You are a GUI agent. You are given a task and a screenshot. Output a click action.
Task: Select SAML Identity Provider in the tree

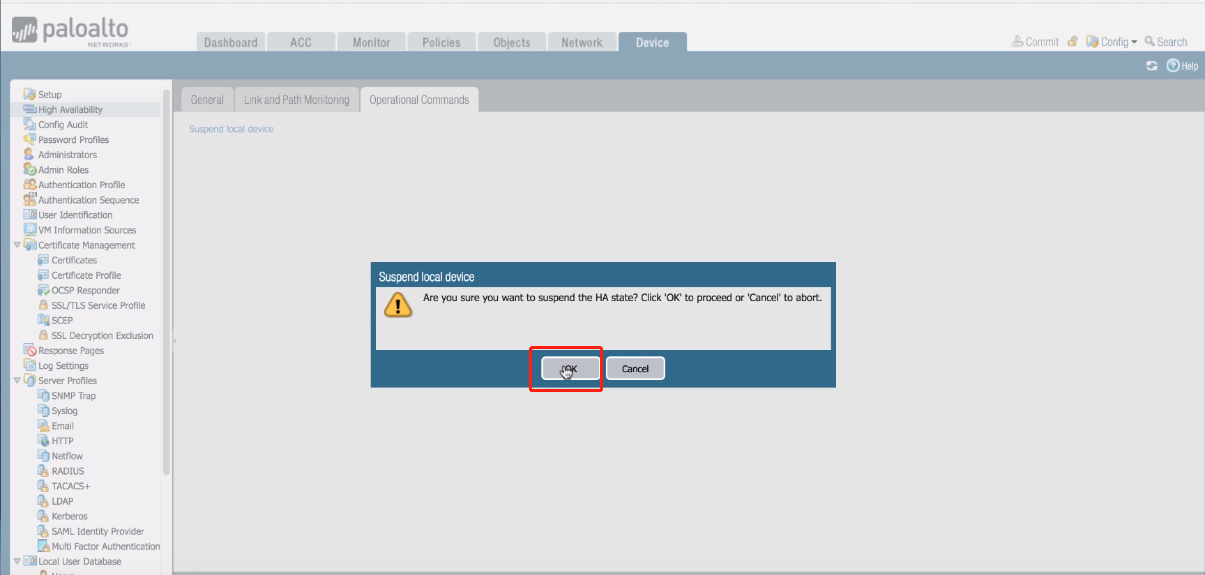[97, 531]
